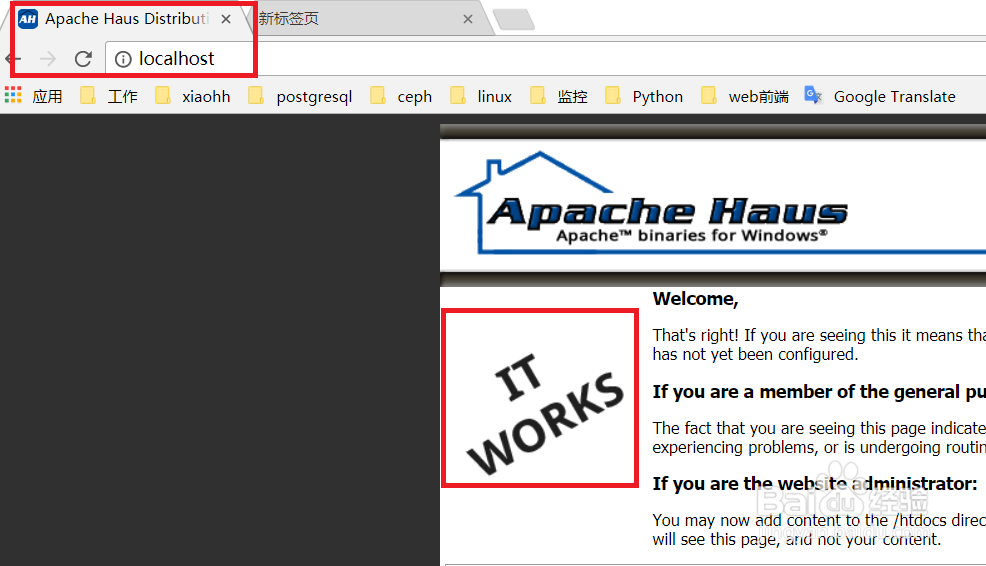Open the 应用 apps grid shortcut
986x566 pixels.
coord(34,96)
